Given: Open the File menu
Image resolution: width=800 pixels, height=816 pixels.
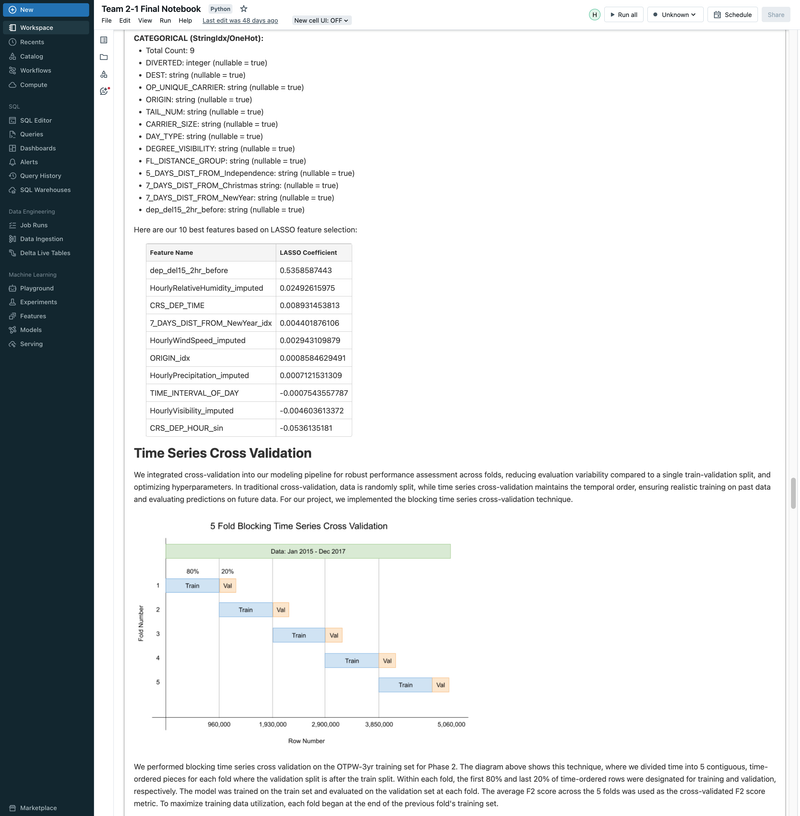Looking at the screenshot, I should [x=105, y=19].
